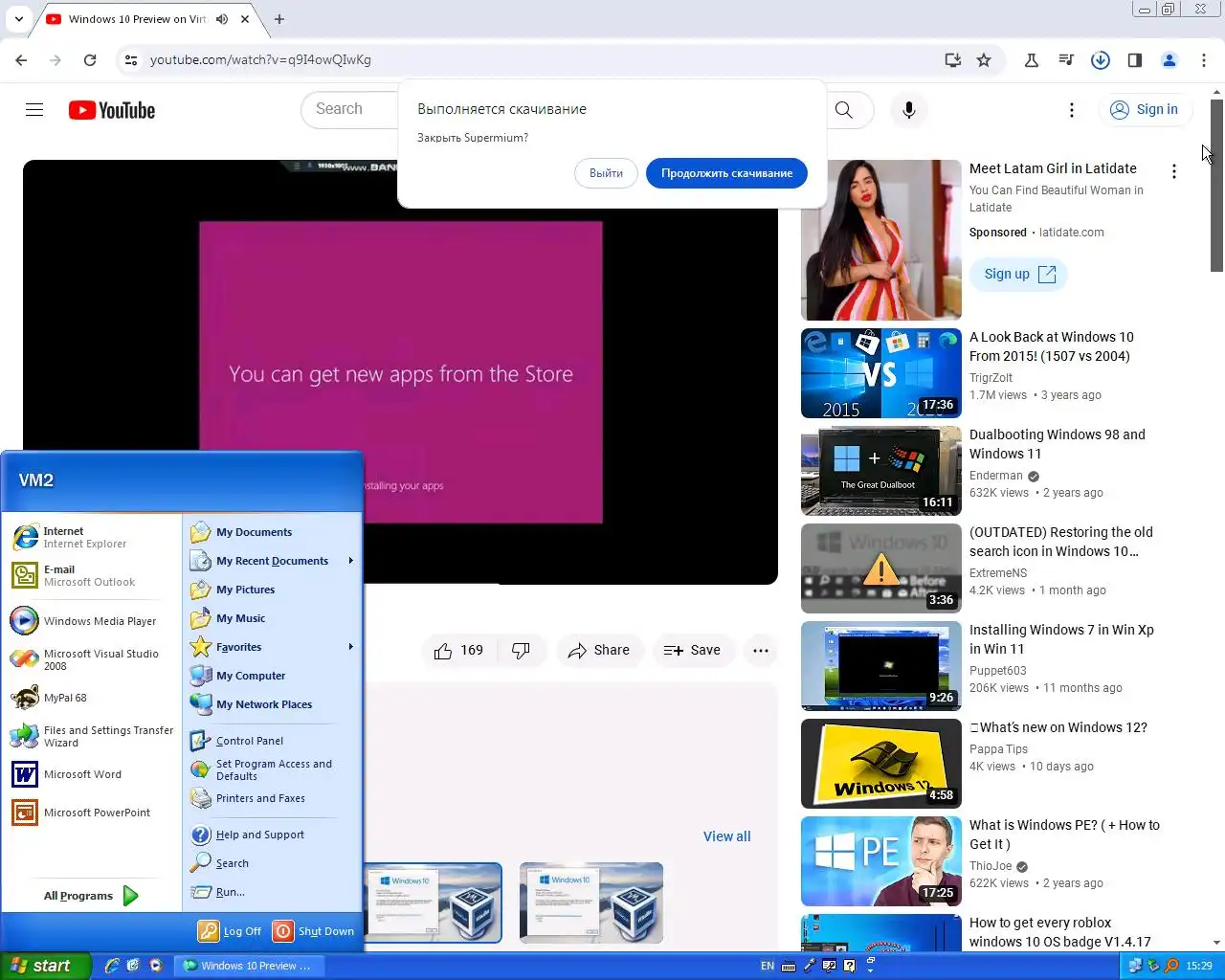Expand All Programs list
Viewport: 1225px width, 980px height.
91,896
